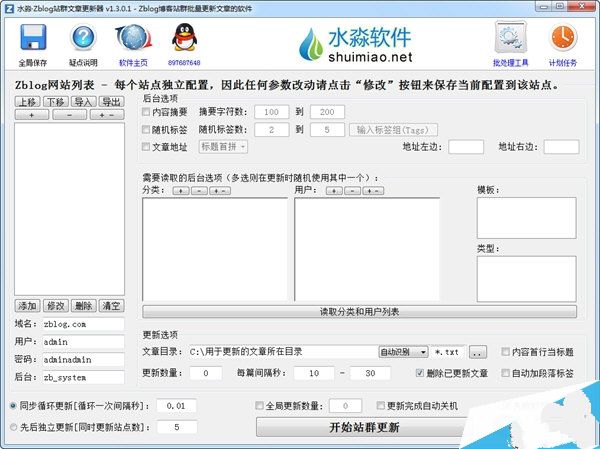
Task: Open the 自动识别 encoding dropdown
Action: pyautogui.click(x=403, y=352)
